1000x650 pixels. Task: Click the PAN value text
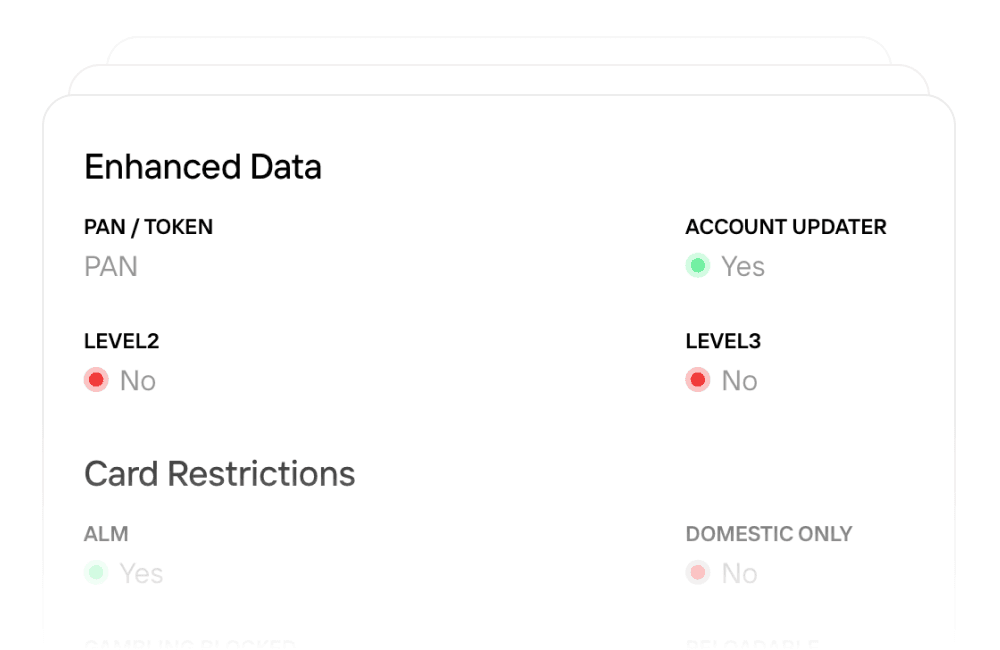(111, 267)
